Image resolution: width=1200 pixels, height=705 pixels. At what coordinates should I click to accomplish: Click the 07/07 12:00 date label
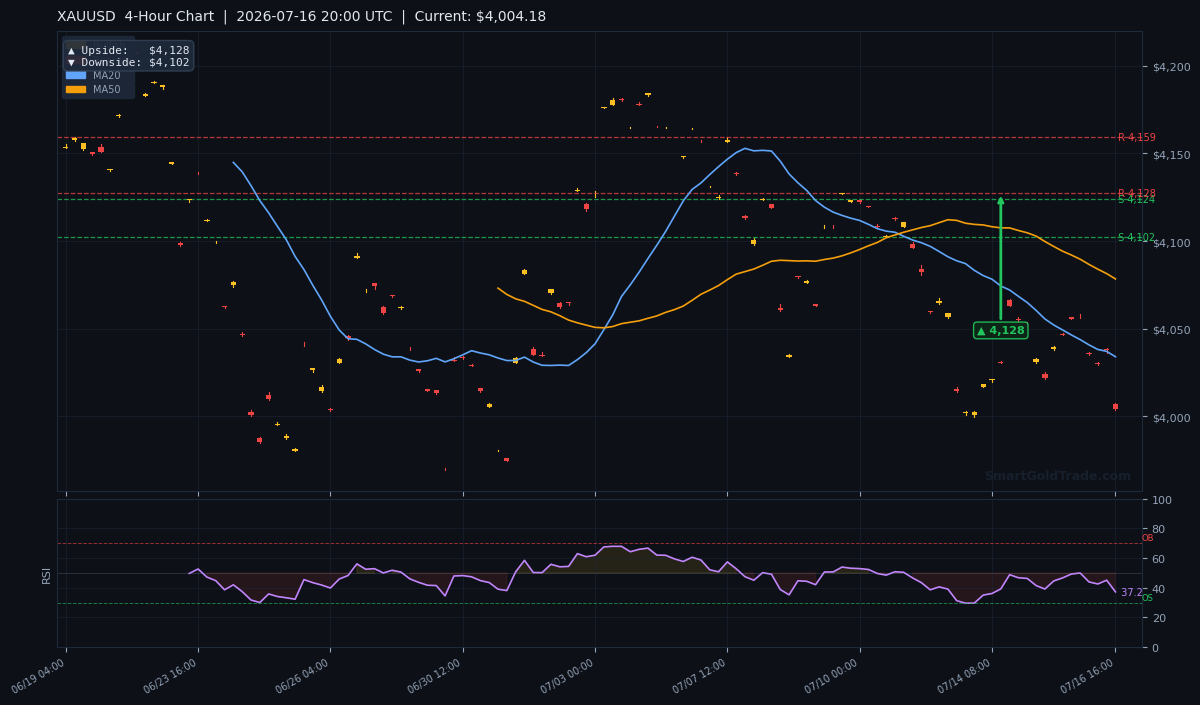[x=701, y=676]
